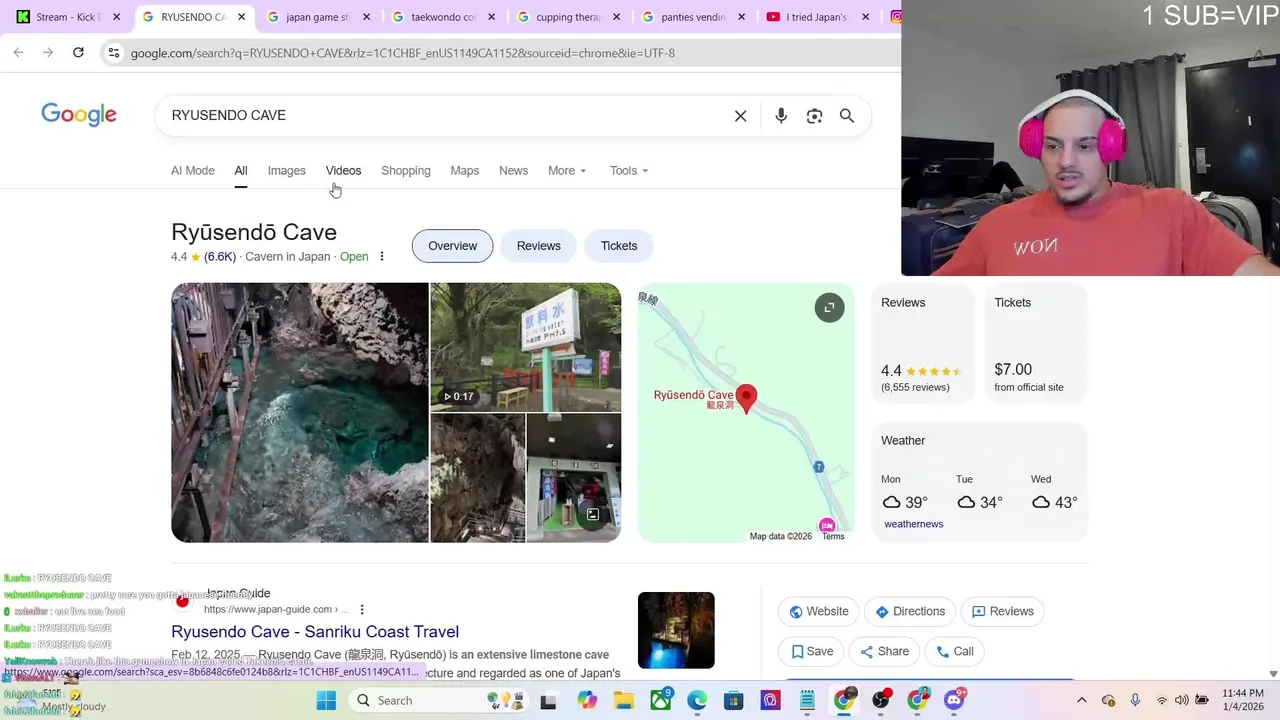Viewport: 1280px width, 720px height.
Task: Select the Reviews chip near title
Action: [539, 246]
